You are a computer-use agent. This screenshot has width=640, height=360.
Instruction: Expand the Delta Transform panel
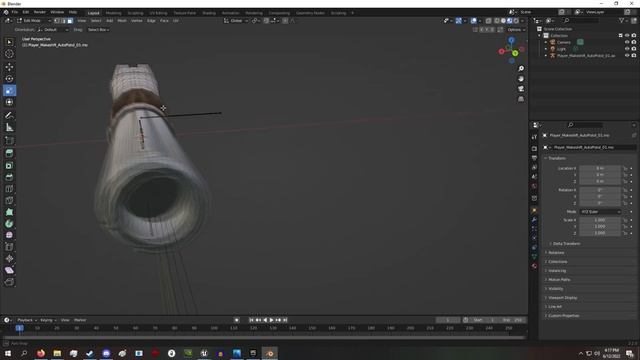coord(567,244)
